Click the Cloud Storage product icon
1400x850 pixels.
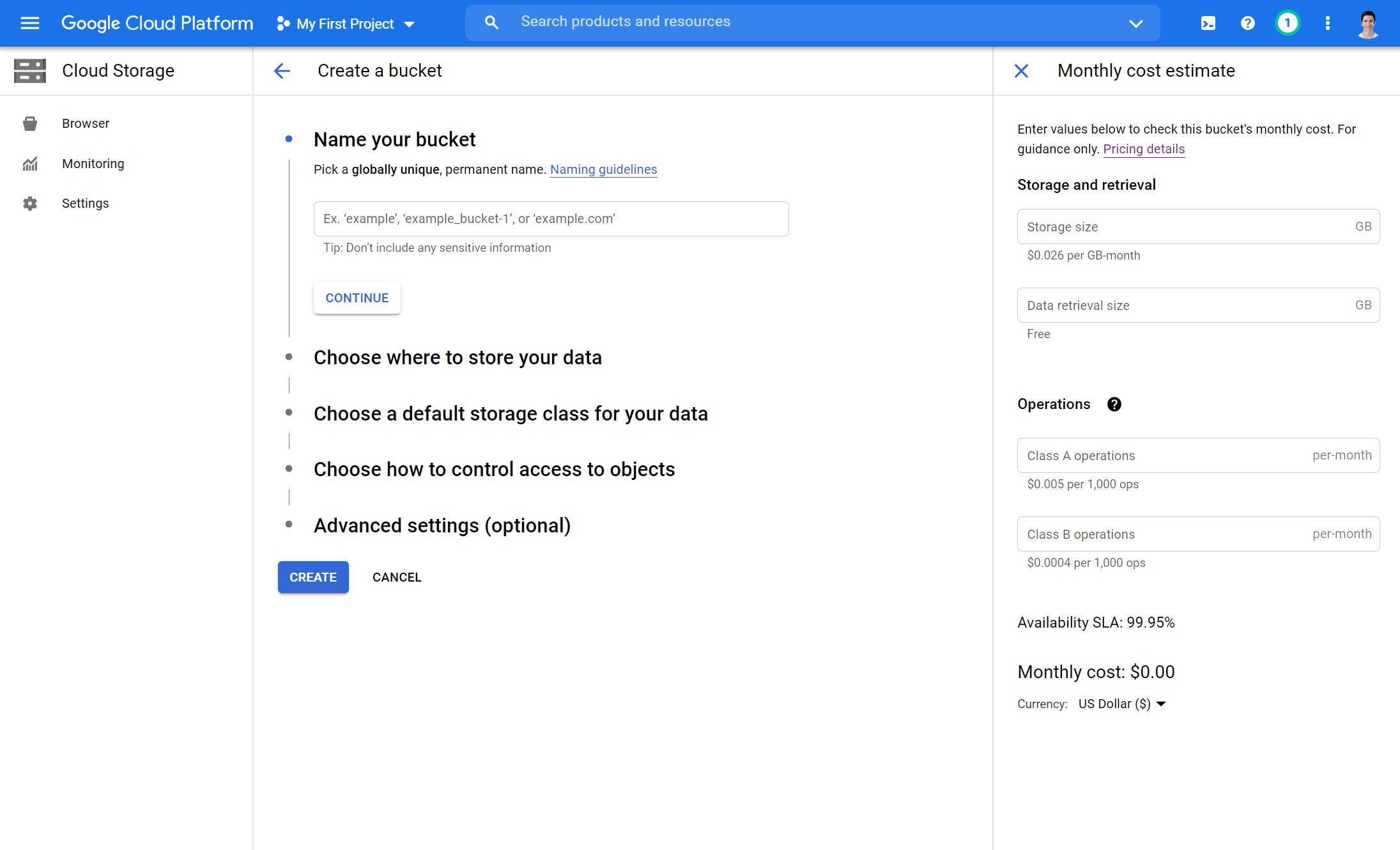pyautogui.click(x=30, y=70)
